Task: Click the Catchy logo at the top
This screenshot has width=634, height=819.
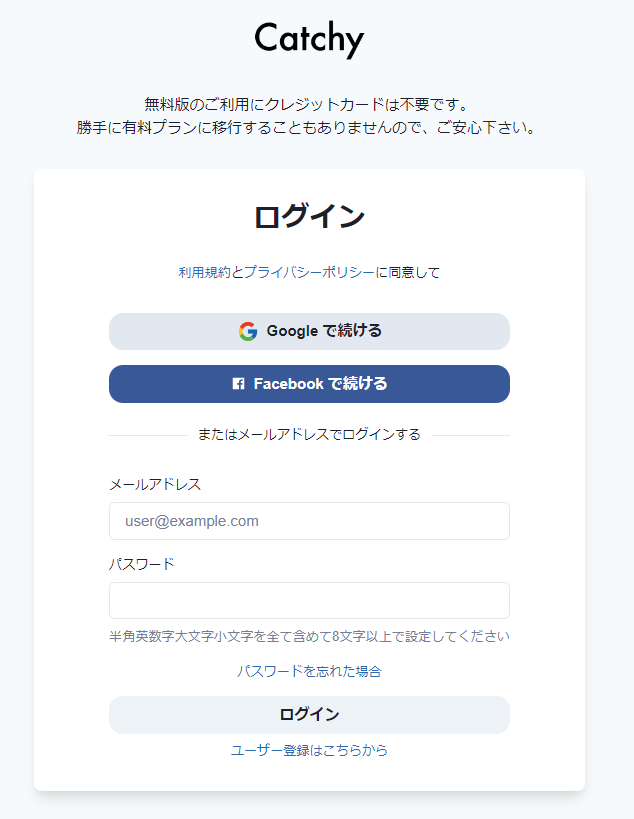Action: [309, 39]
